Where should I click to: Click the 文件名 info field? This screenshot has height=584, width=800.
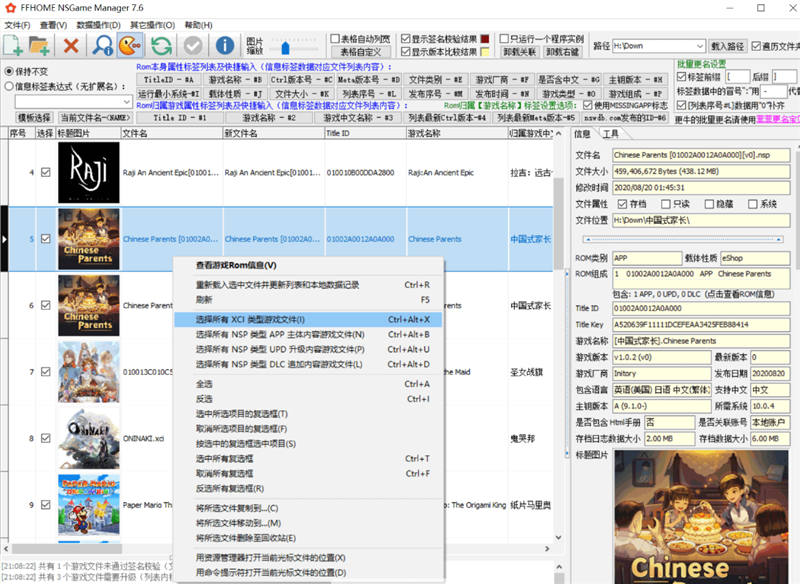point(701,155)
